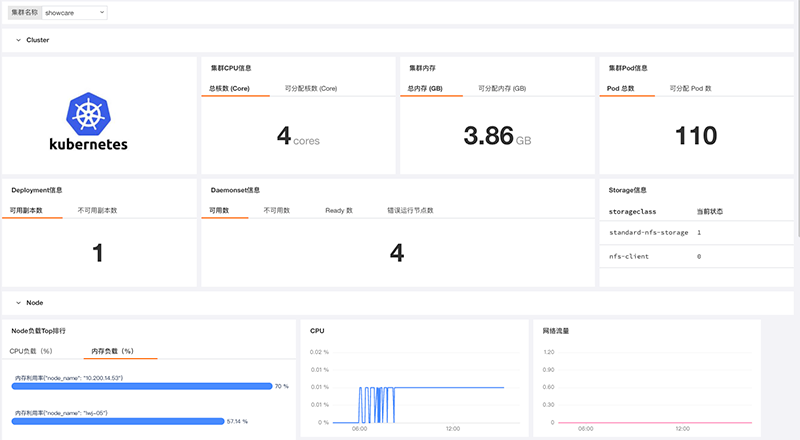Switch to Ready 数 tab
This screenshot has width=800, height=440.
click(x=339, y=210)
